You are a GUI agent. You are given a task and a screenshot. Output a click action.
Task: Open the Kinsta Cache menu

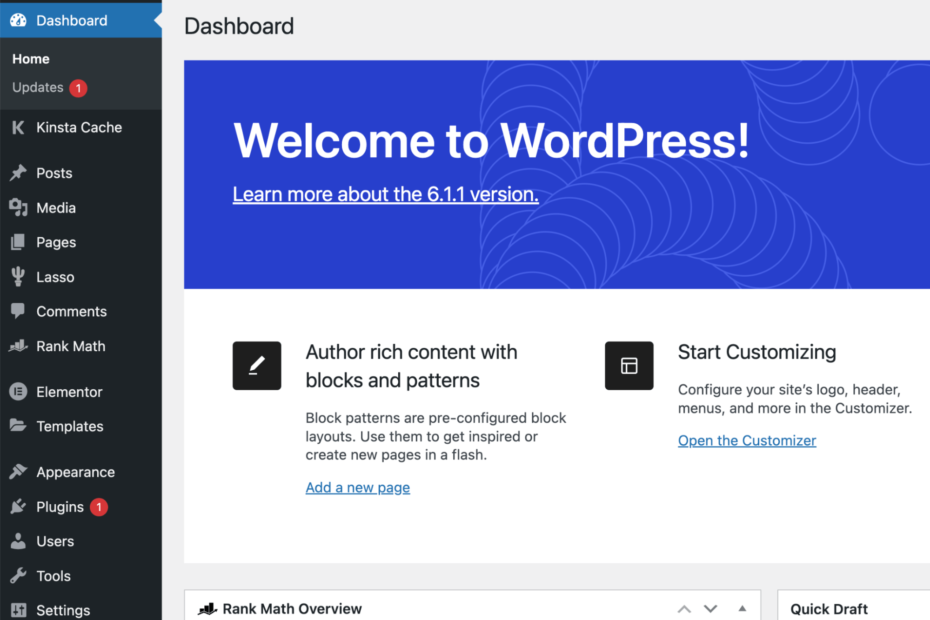[x=81, y=128]
